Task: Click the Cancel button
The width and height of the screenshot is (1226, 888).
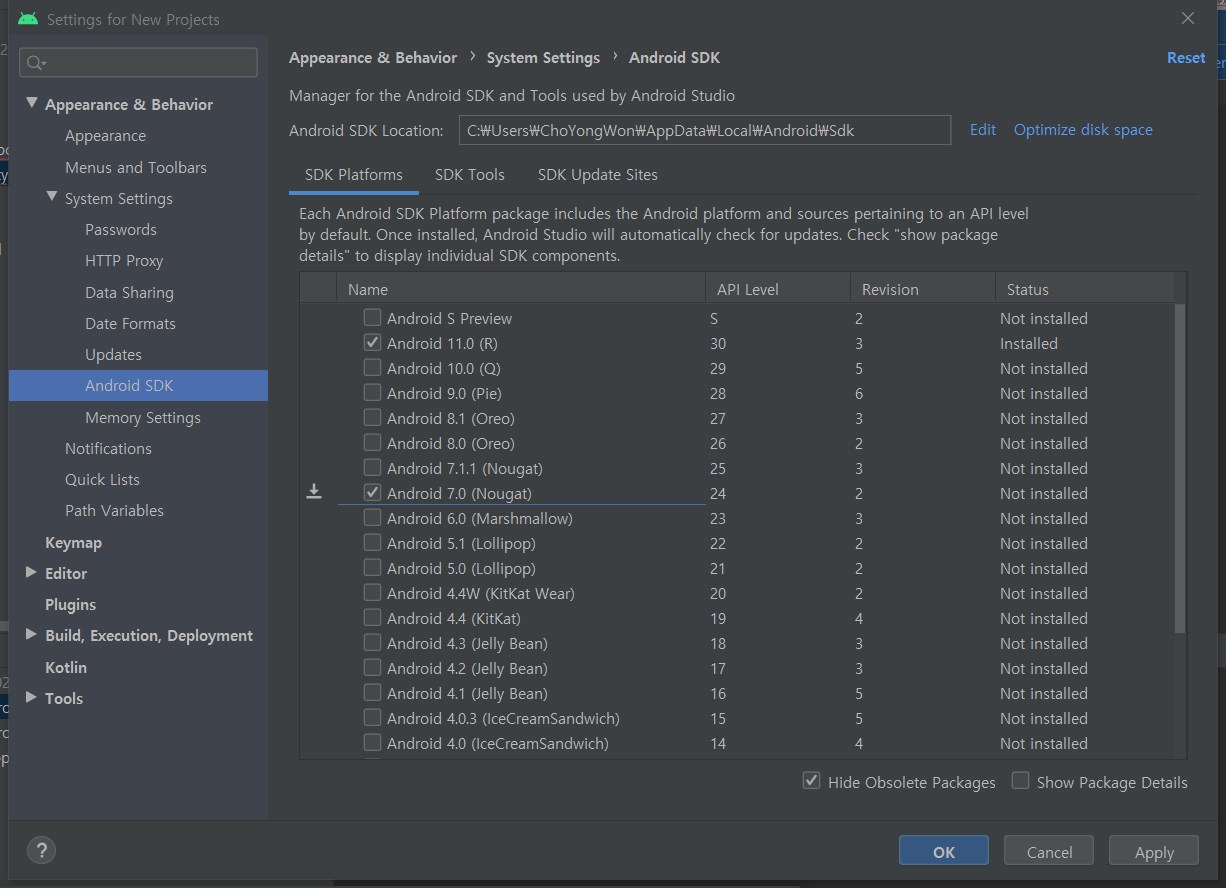Action: (x=1050, y=851)
